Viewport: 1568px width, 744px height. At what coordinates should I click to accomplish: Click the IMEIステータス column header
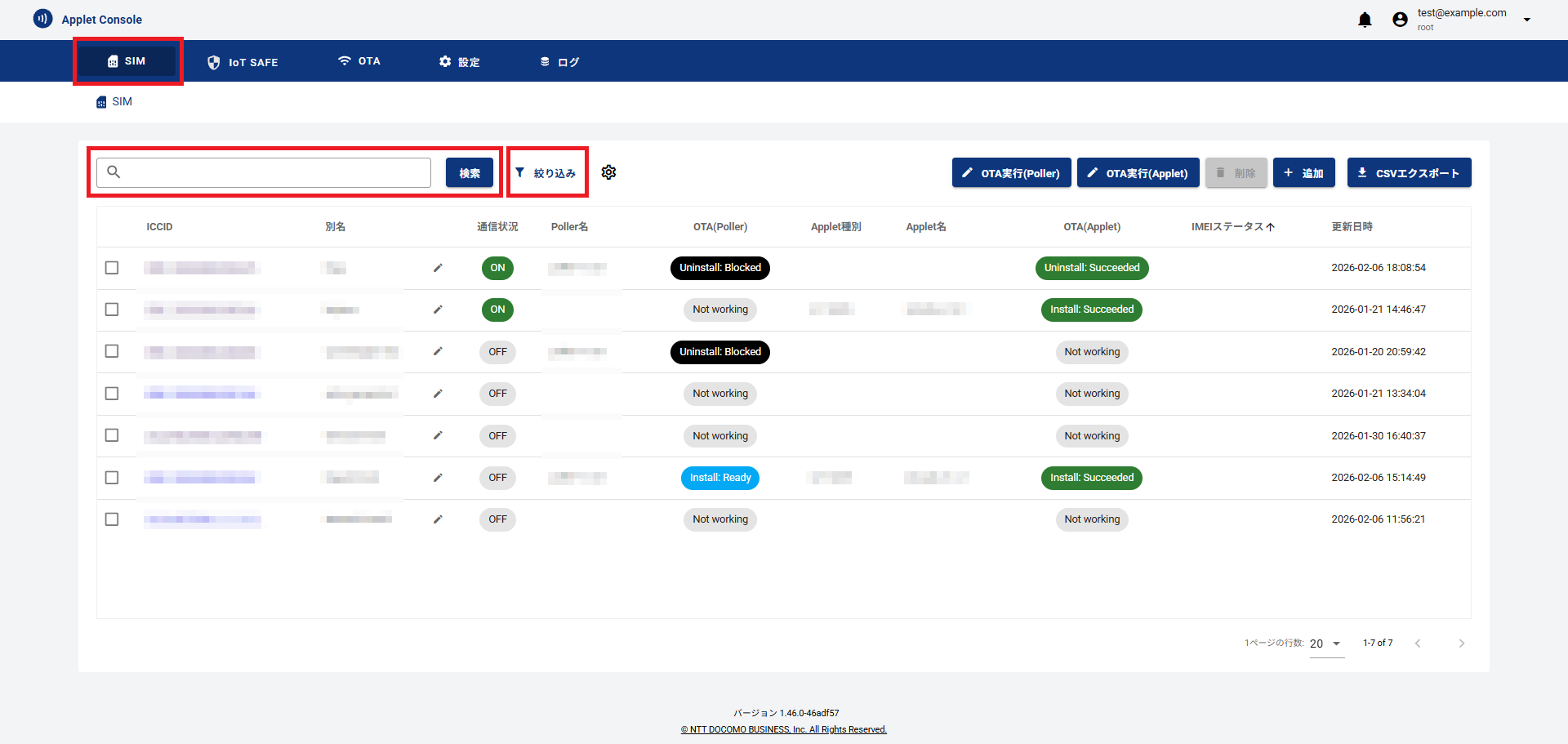pos(1227,227)
